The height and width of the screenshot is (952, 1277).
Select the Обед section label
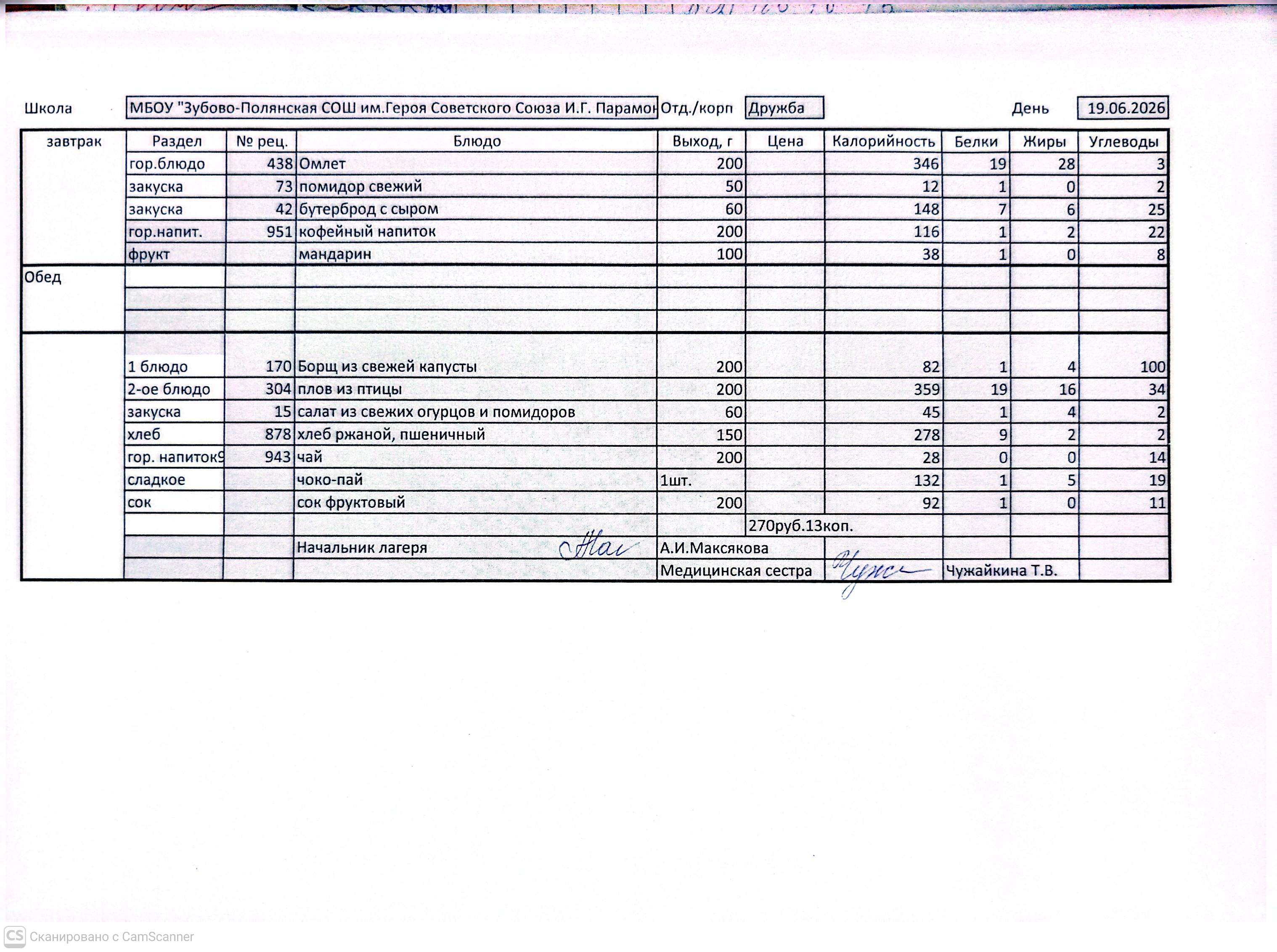tap(42, 277)
